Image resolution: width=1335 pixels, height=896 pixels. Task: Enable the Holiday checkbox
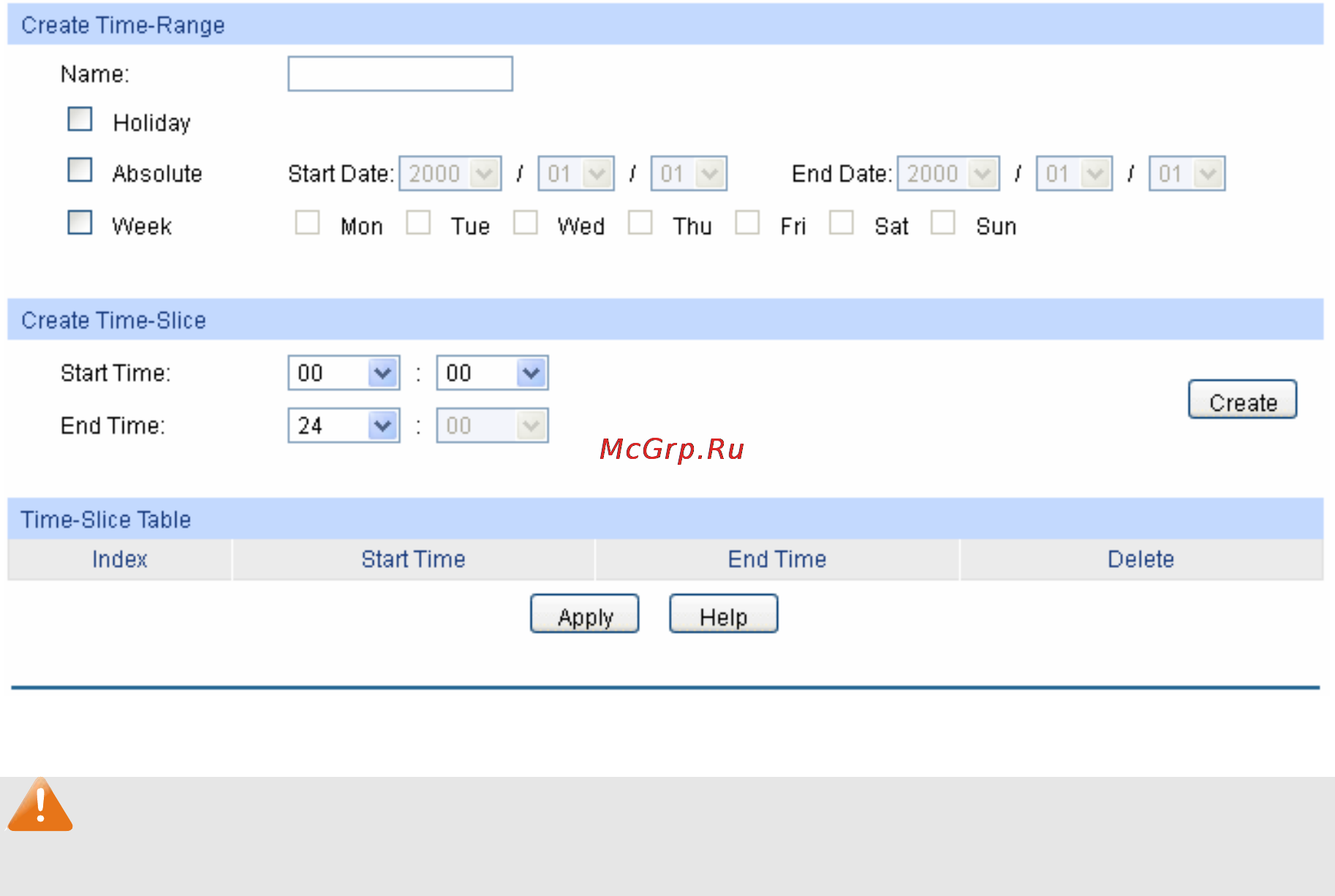tap(80, 119)
